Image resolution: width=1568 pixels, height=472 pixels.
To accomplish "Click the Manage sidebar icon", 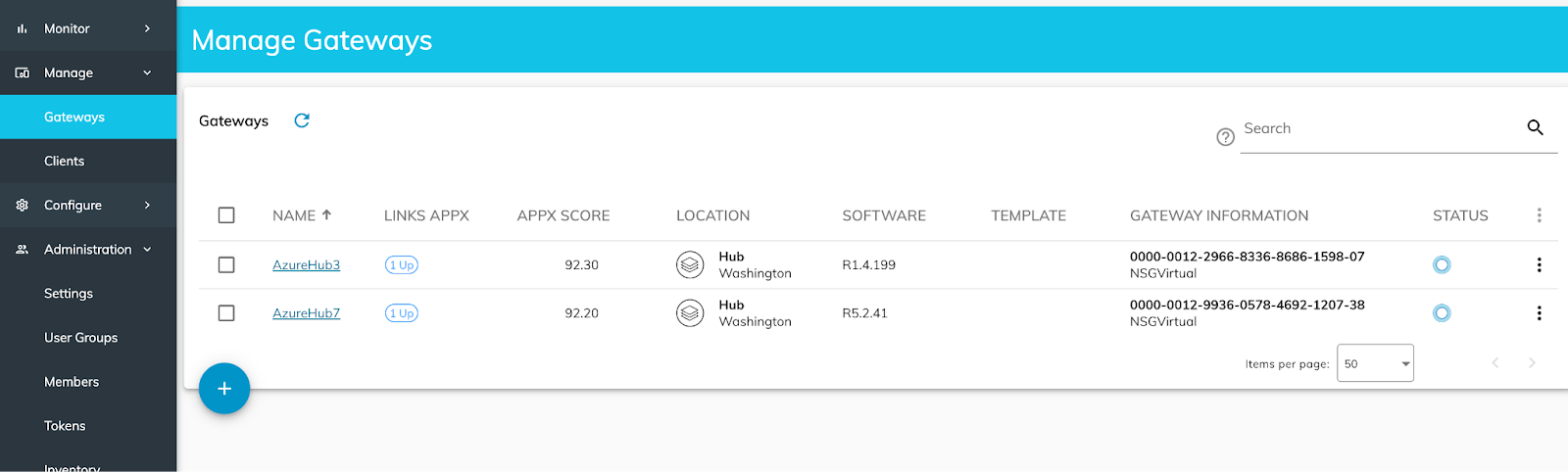I will click(x=22, y=72).
